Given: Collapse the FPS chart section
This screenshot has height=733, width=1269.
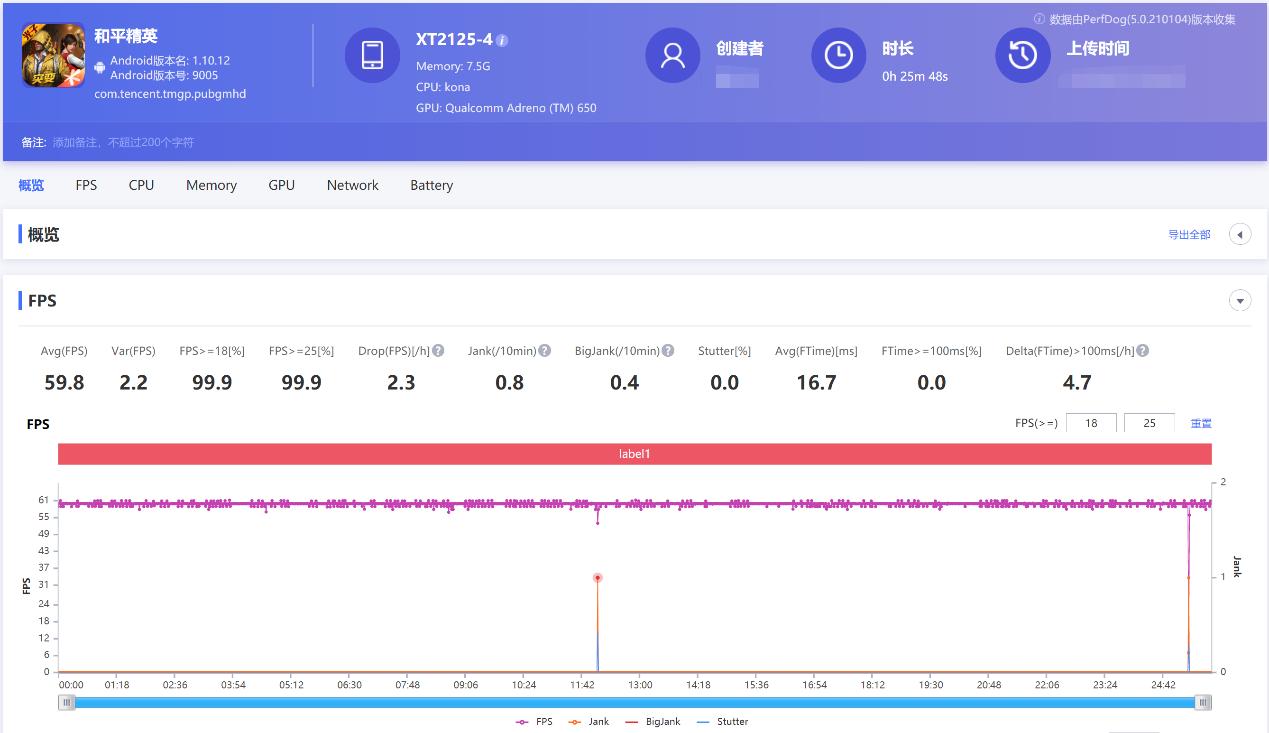Looking at the screenshot, I should (1240, 300).
